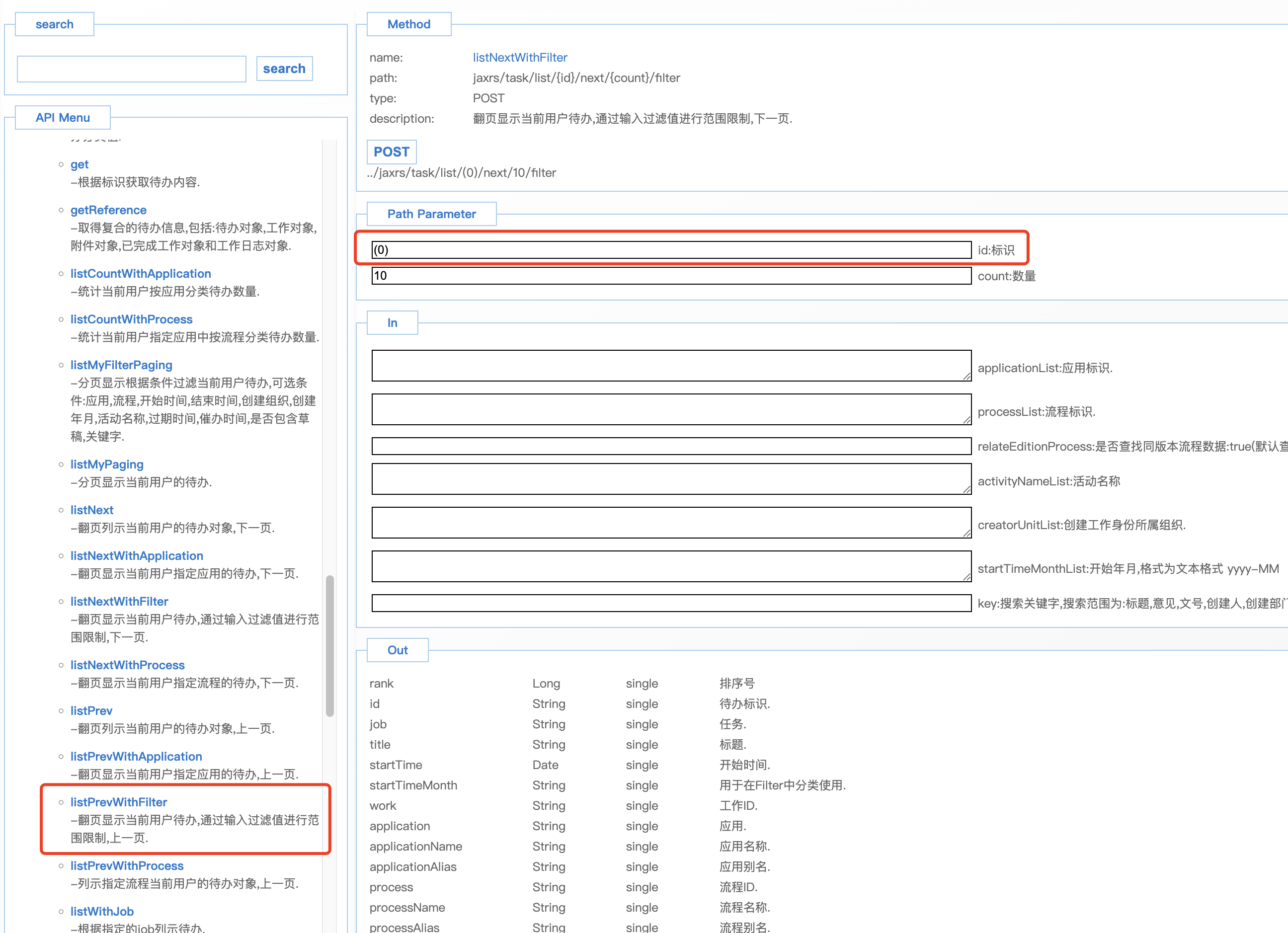This screenshot has width=1288, height=933.
Task: Select listNext in the API menu
Action: point(91,510)
